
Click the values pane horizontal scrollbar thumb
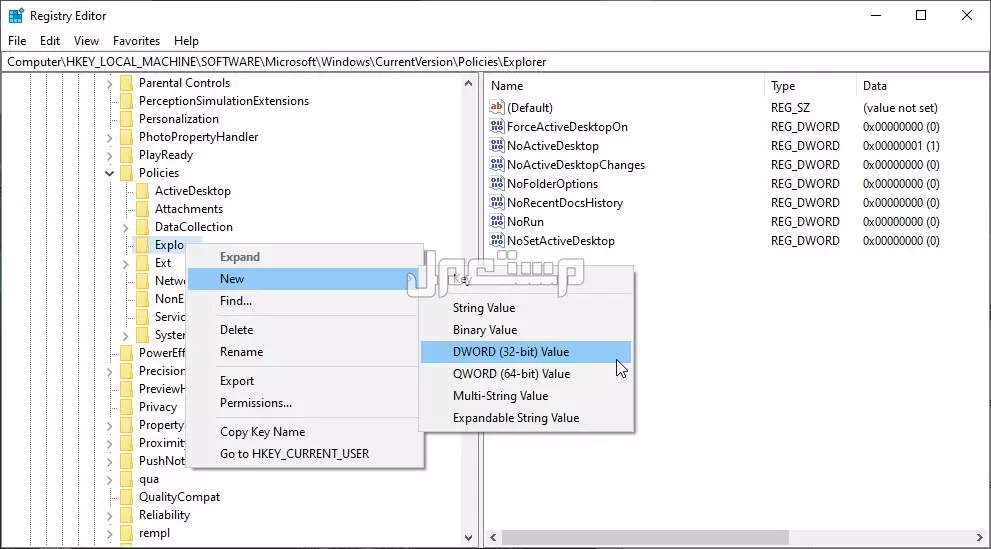(x=645, y=538)
